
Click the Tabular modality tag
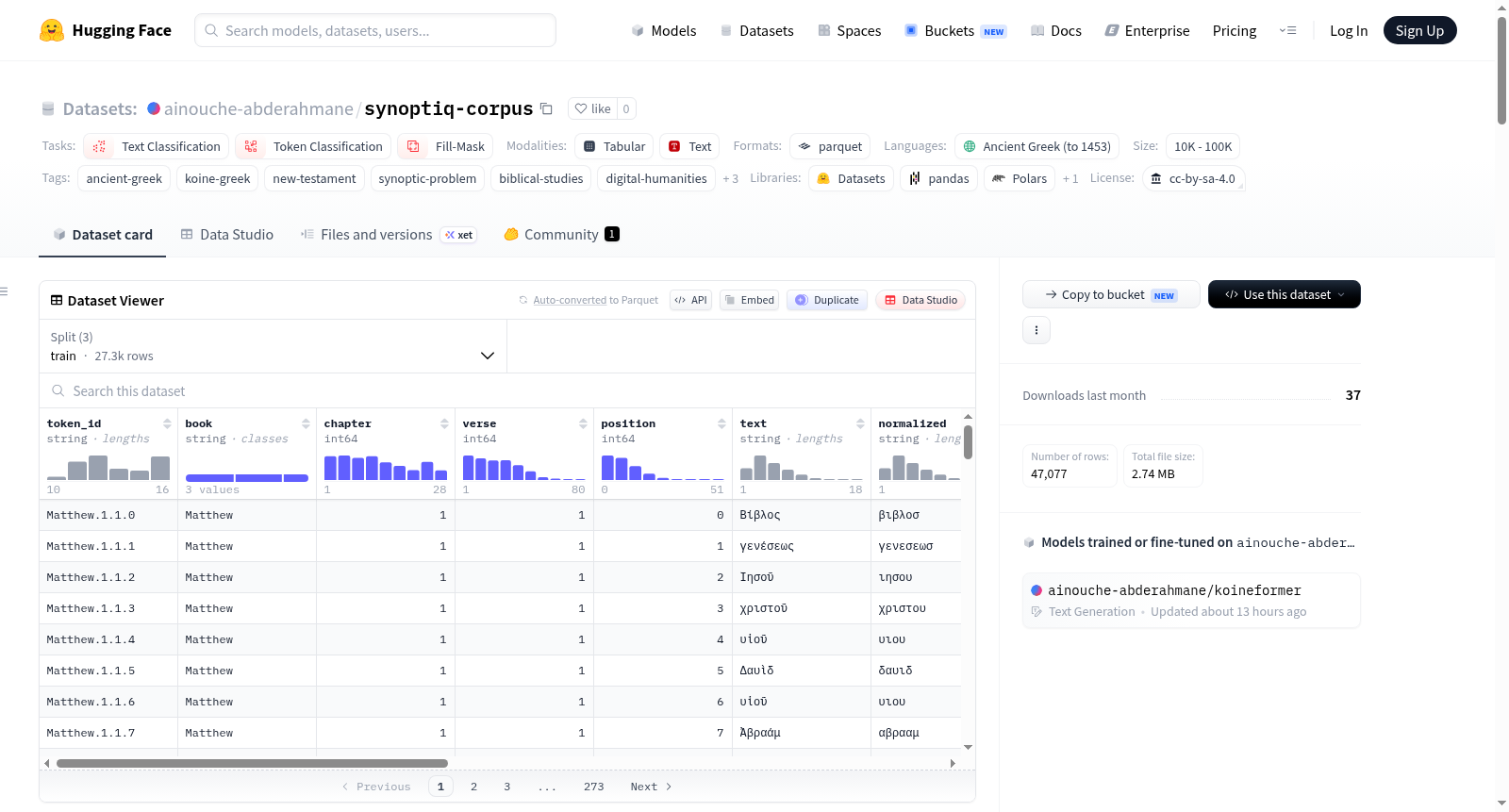click(x=614, y=146)
